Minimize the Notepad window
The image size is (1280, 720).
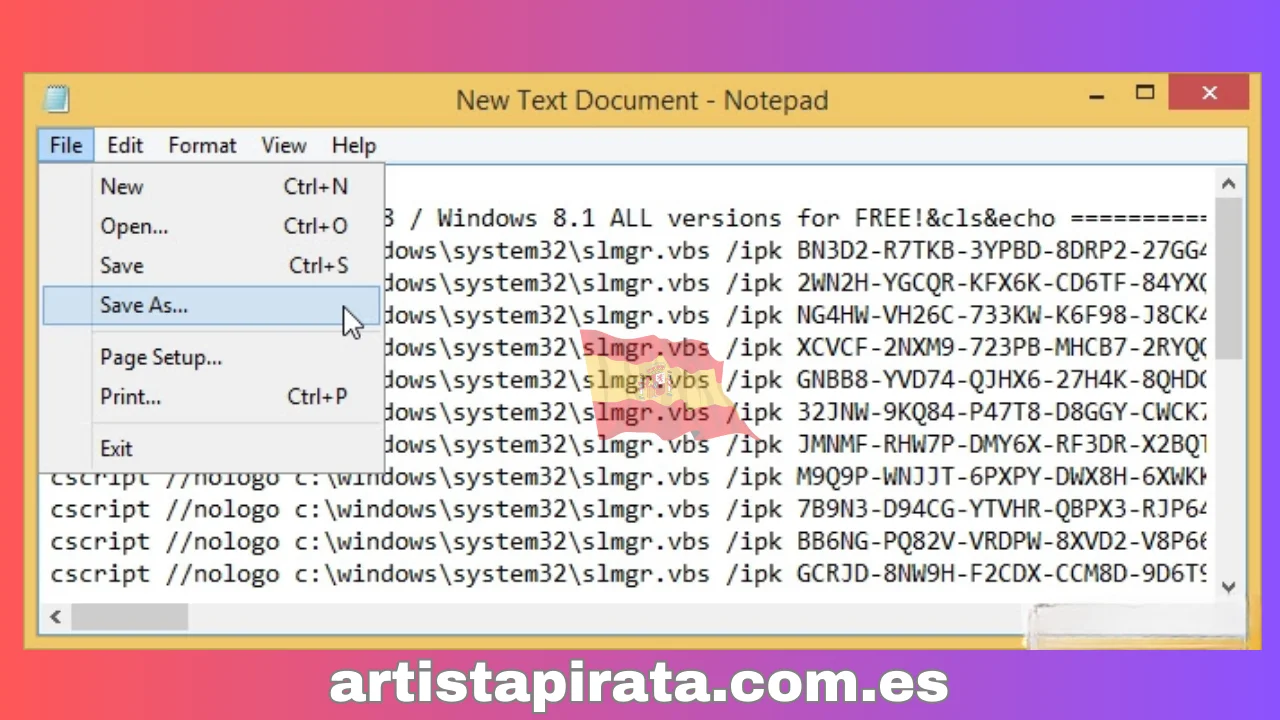click(1098, 97)
